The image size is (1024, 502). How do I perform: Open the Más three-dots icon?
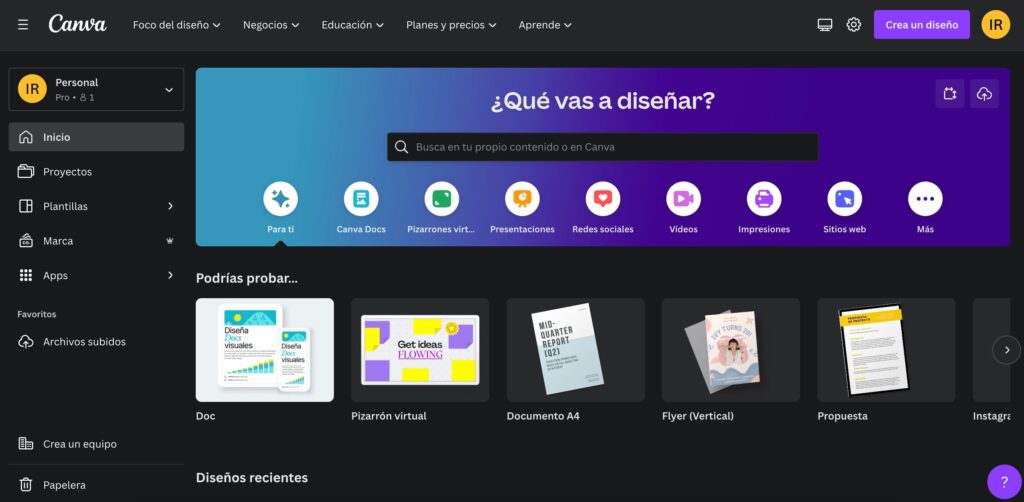925,198
